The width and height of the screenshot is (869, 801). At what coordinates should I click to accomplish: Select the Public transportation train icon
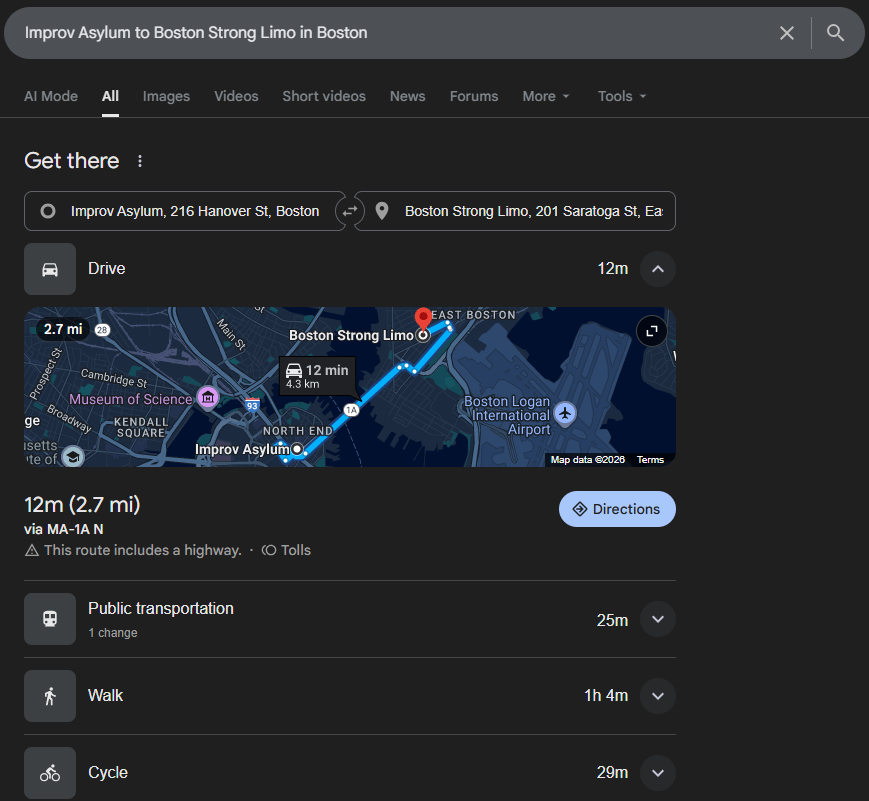(50, 619)
